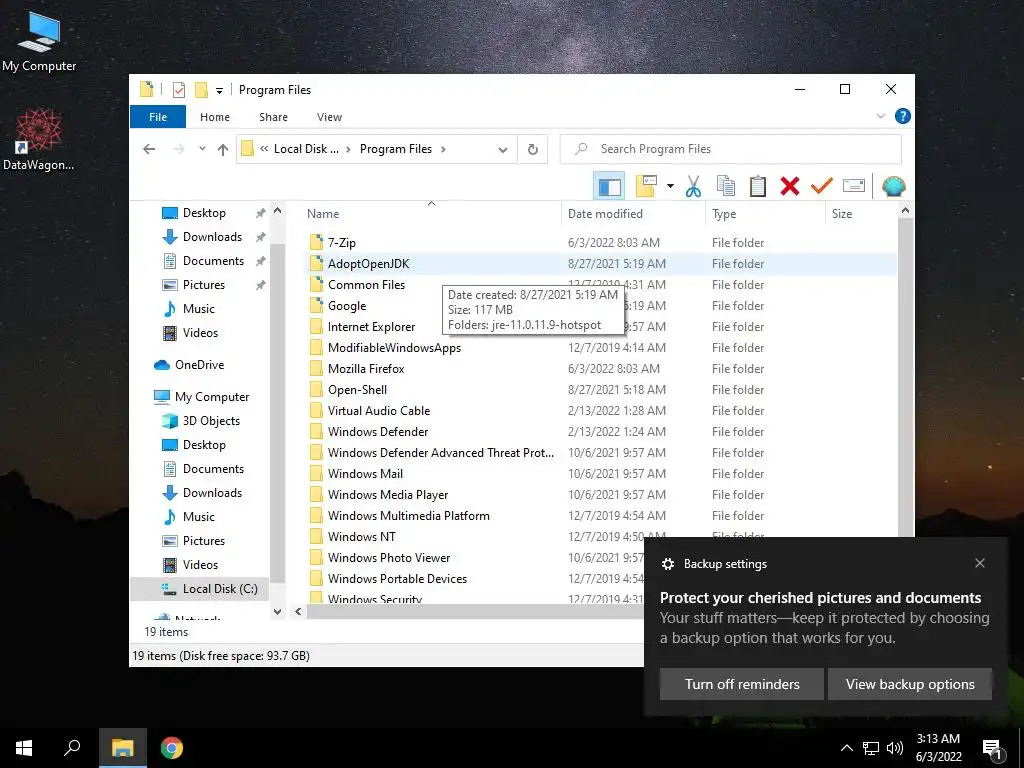Switch to the Share ribbon tab

point(273,117)
